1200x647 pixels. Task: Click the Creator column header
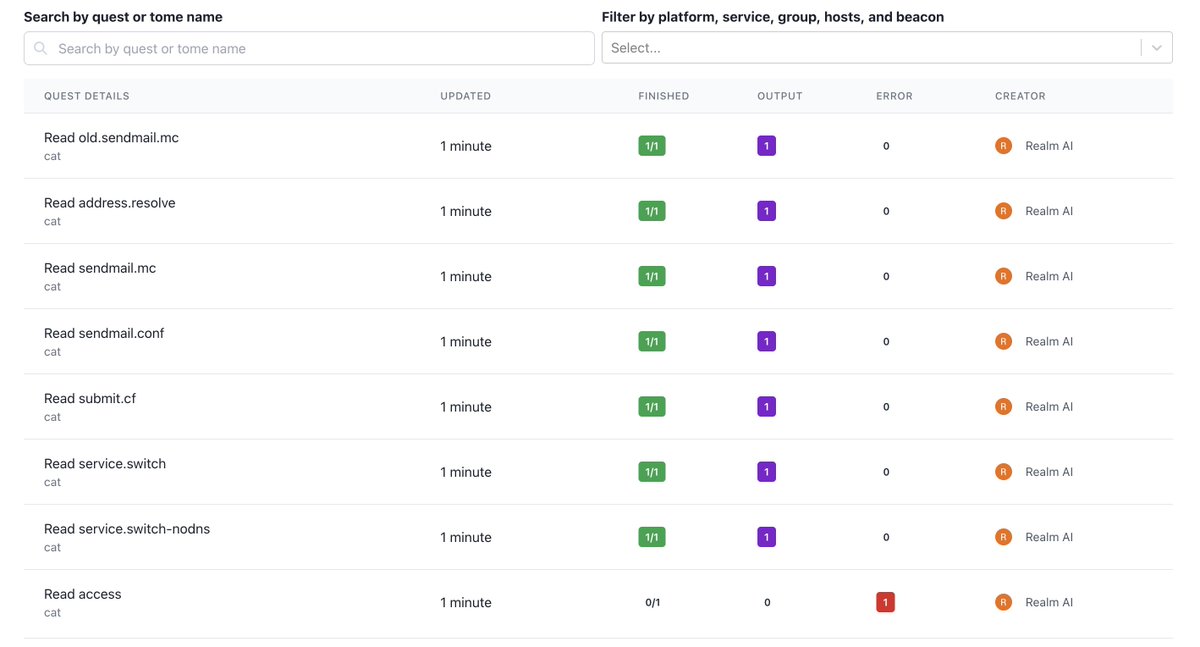[1020, 96]
